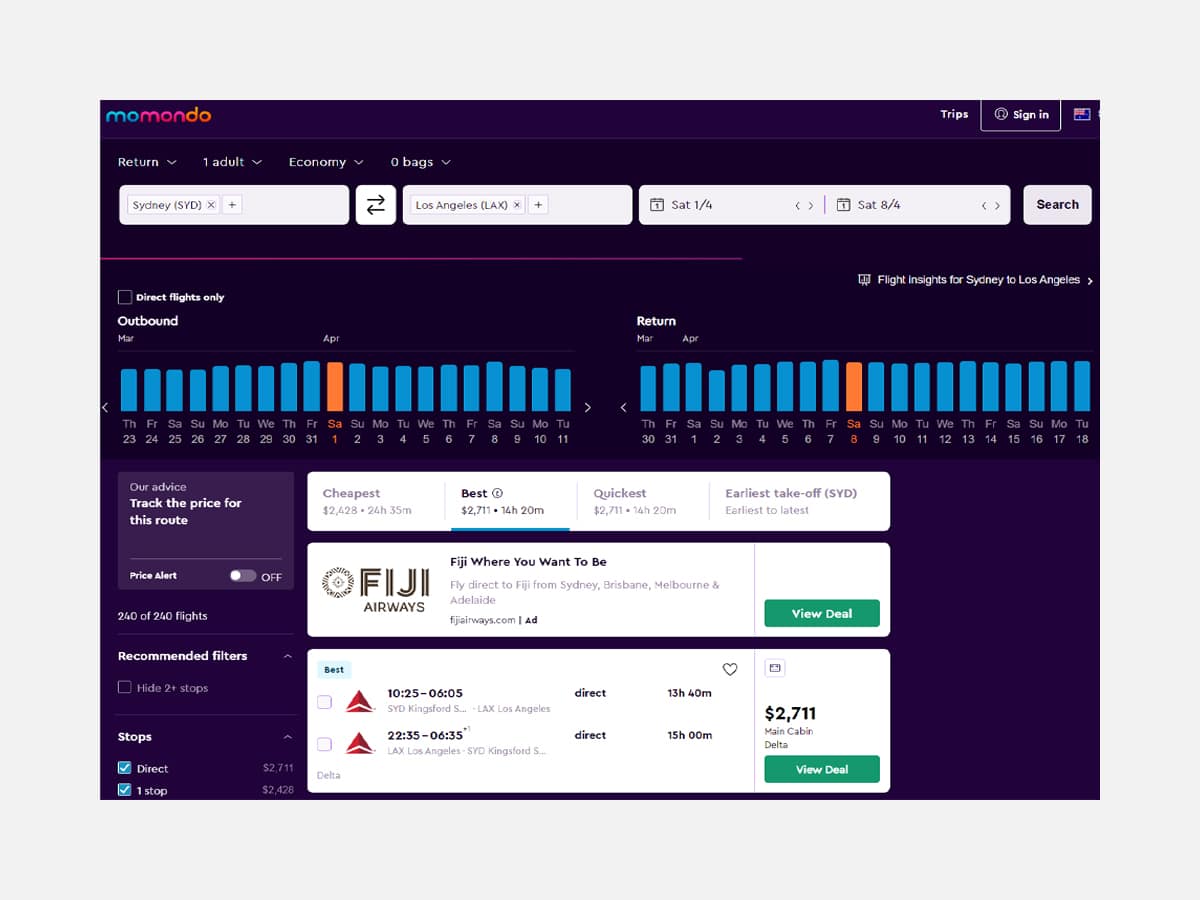Screen dimensions: 1200x900
Task: Click the momondo logo
Action: (159, 115)
